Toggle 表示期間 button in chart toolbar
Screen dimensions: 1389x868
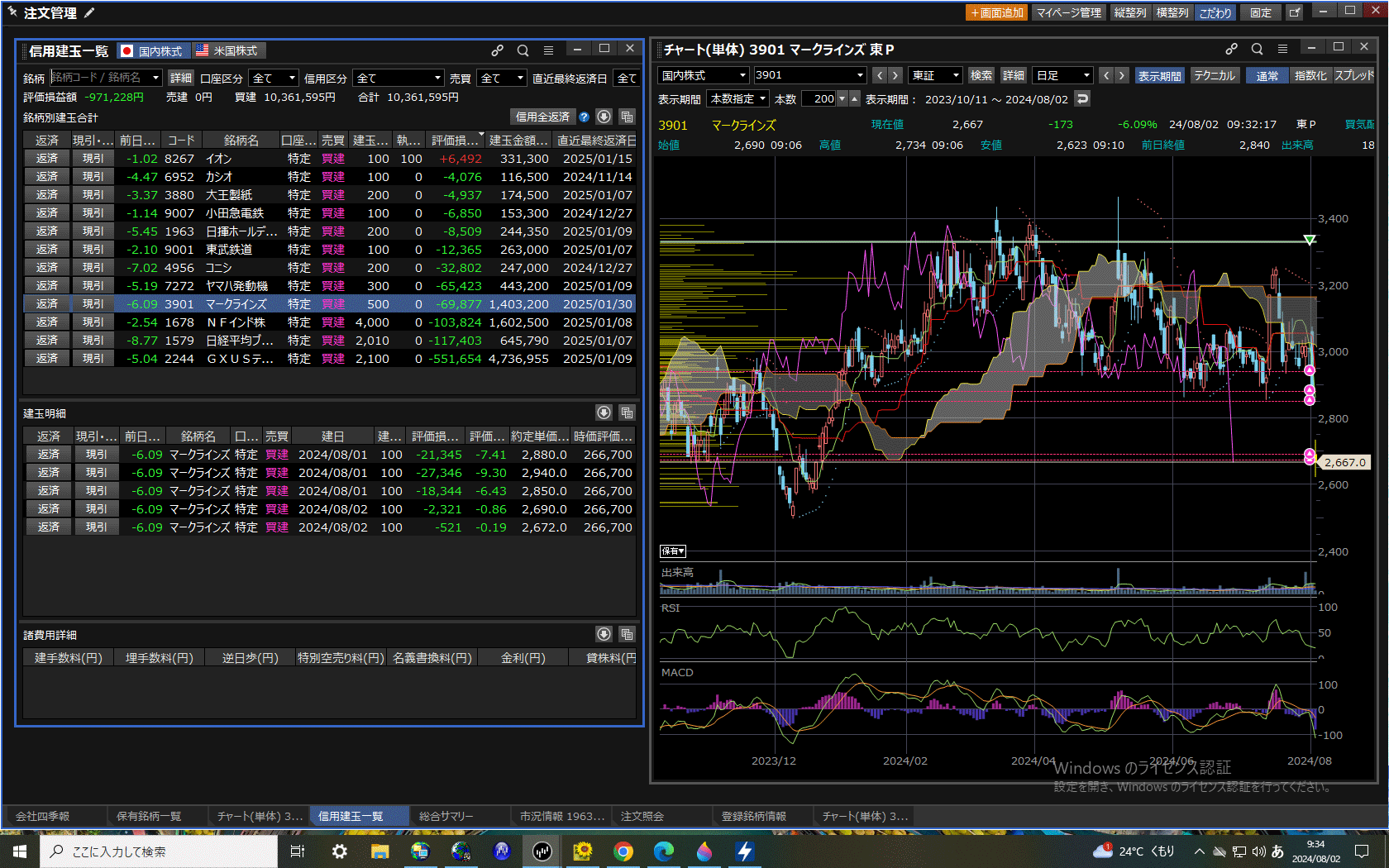(1159, 75)
